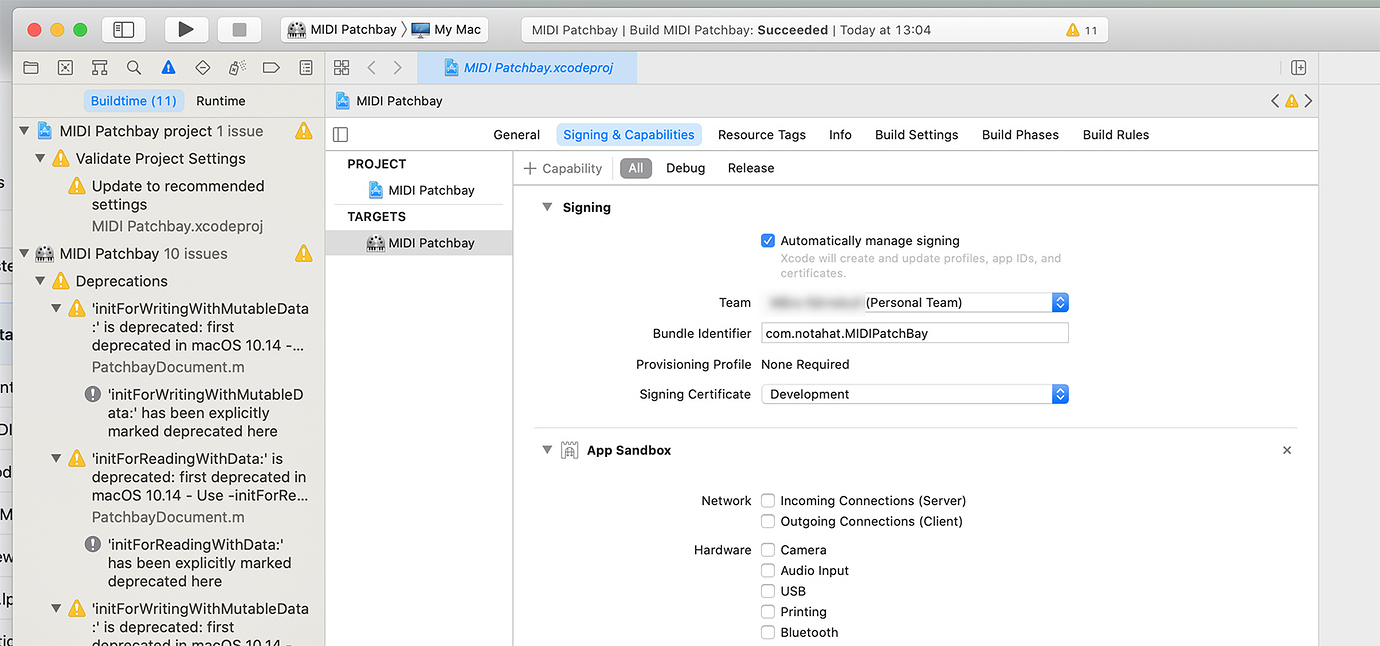Show Runtime issues
This screenshot has width=1380, height=646.
(x=221, y=101)
